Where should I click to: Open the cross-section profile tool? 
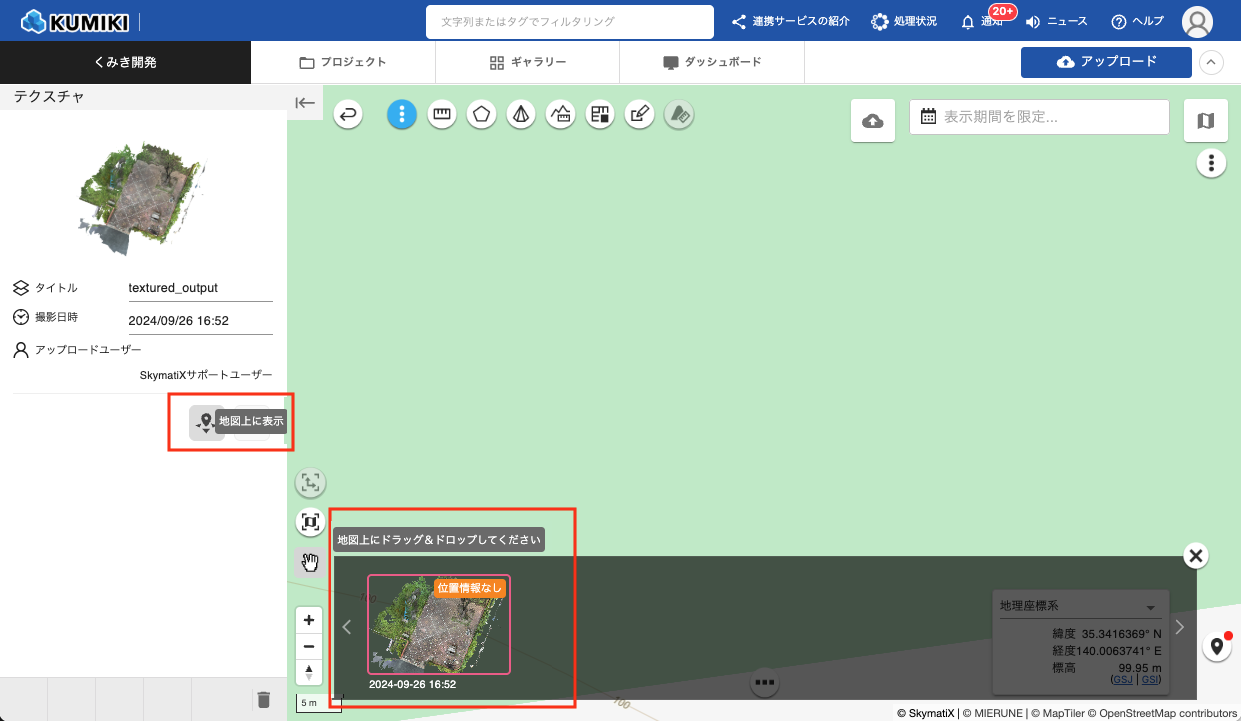560,115
